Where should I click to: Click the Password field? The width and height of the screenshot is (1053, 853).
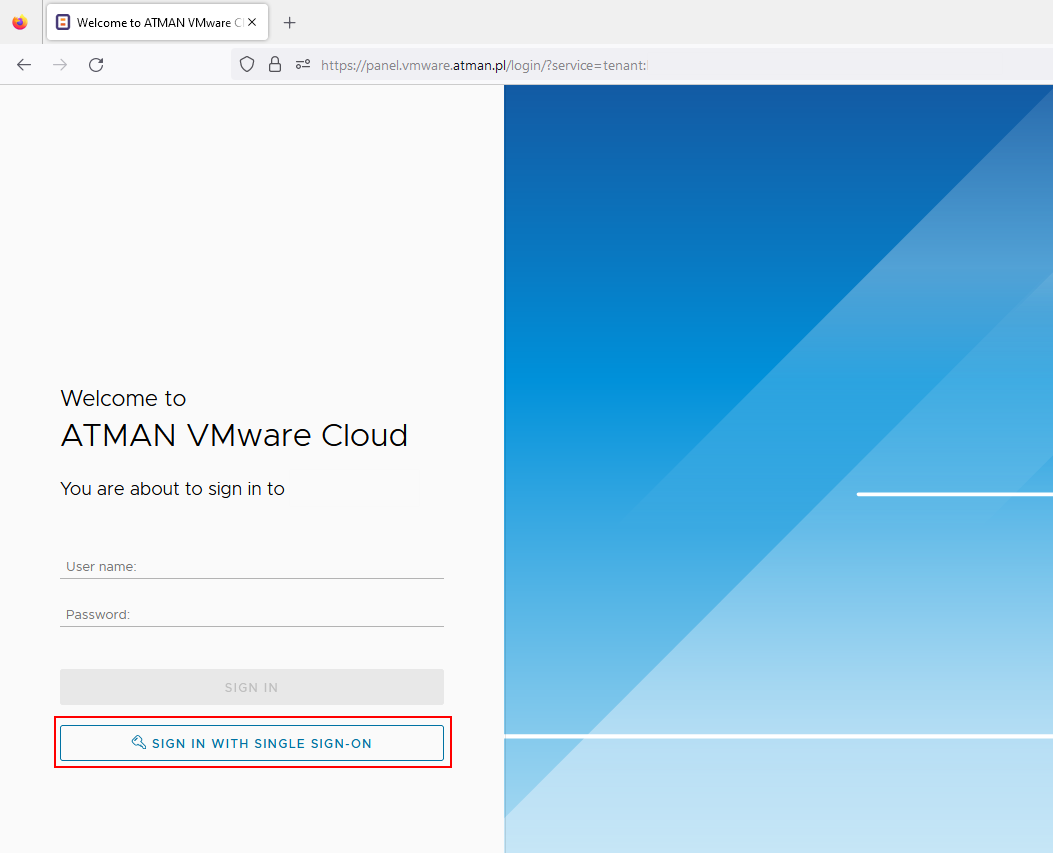click(x=252, y=615)
